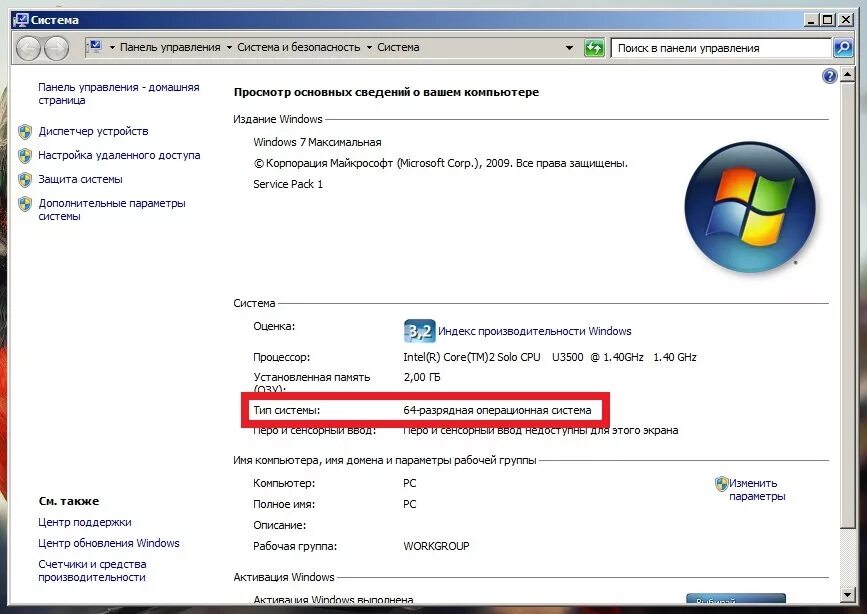Click the Service Pack 1 text
This screenshot has width=867, height=614.
click(288, 184)
